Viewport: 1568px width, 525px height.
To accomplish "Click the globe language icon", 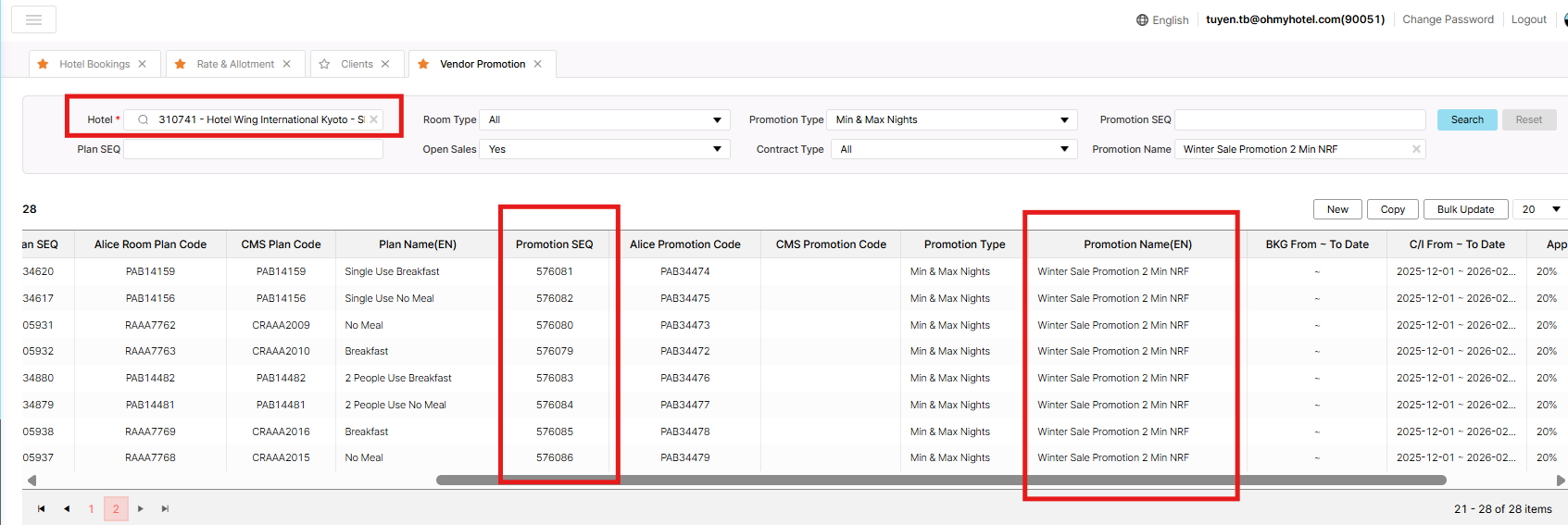I will click(1142, 19).
